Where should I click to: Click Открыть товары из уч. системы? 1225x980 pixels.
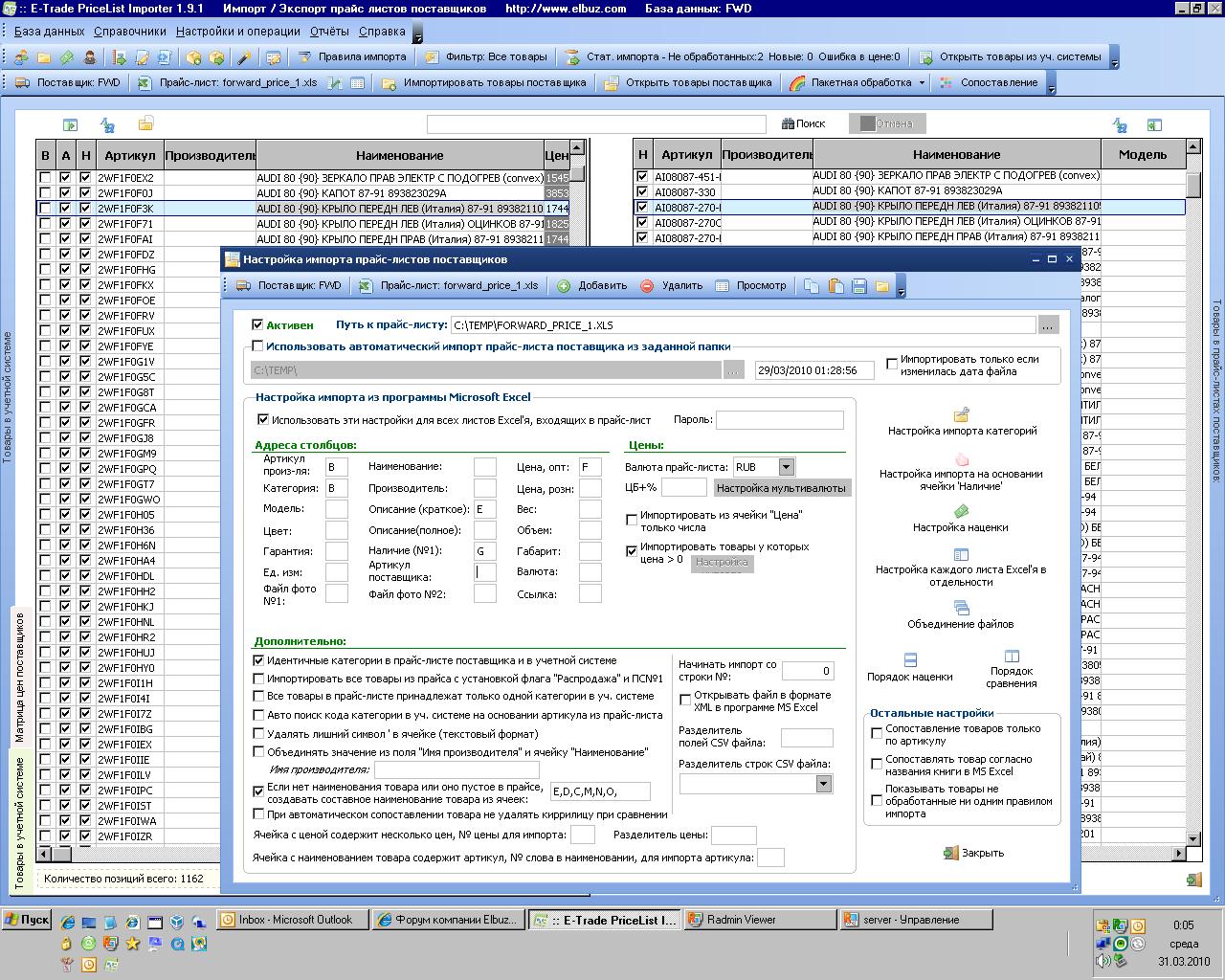1010,57
